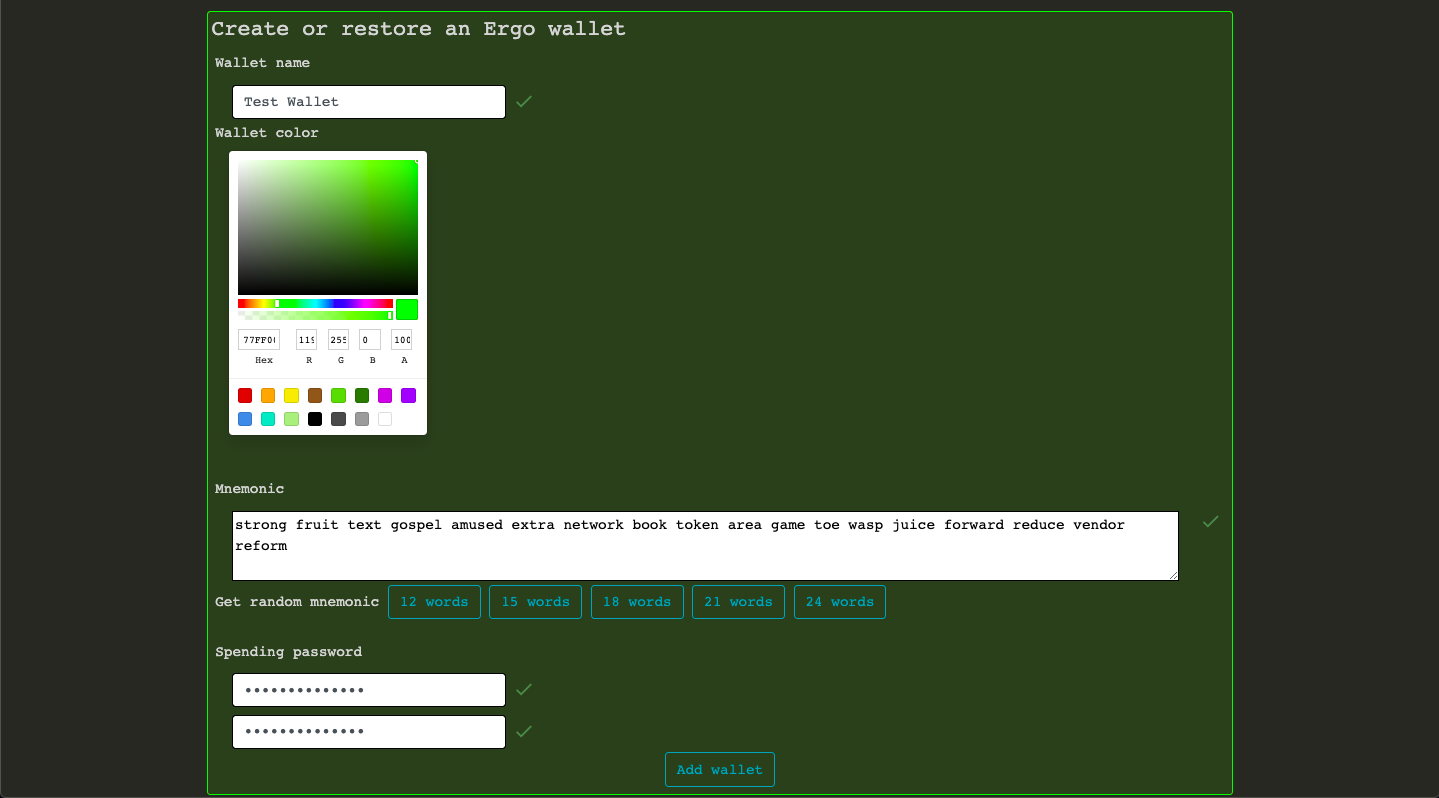Pick a shade in the saturation gradient area

pyautogui.click(x=328, y=227)
